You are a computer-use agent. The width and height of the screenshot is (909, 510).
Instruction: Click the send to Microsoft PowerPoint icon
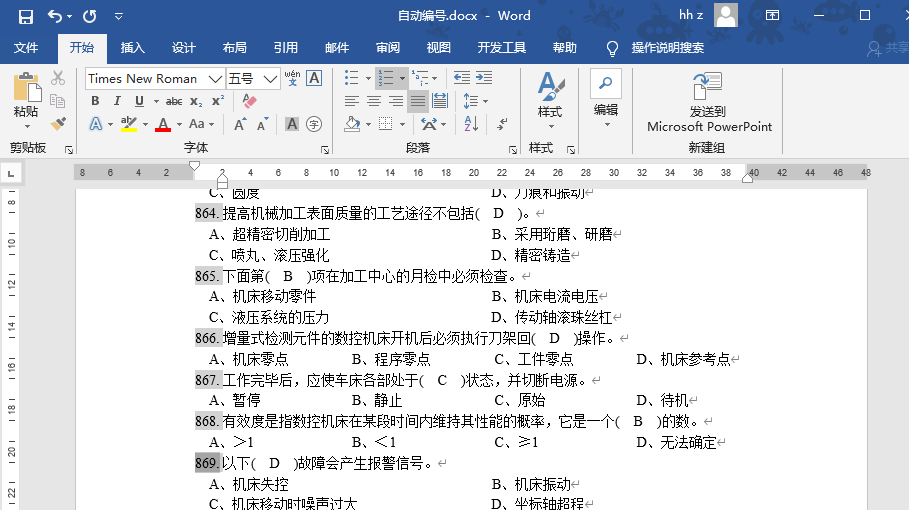(708, 86)
